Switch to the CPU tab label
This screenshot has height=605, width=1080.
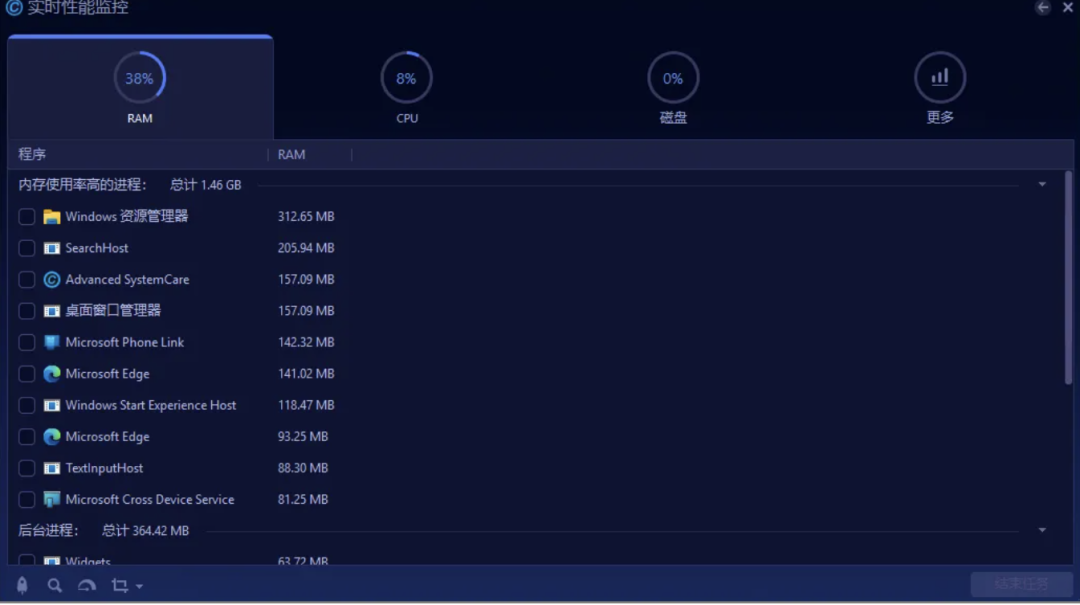point(407,119)
